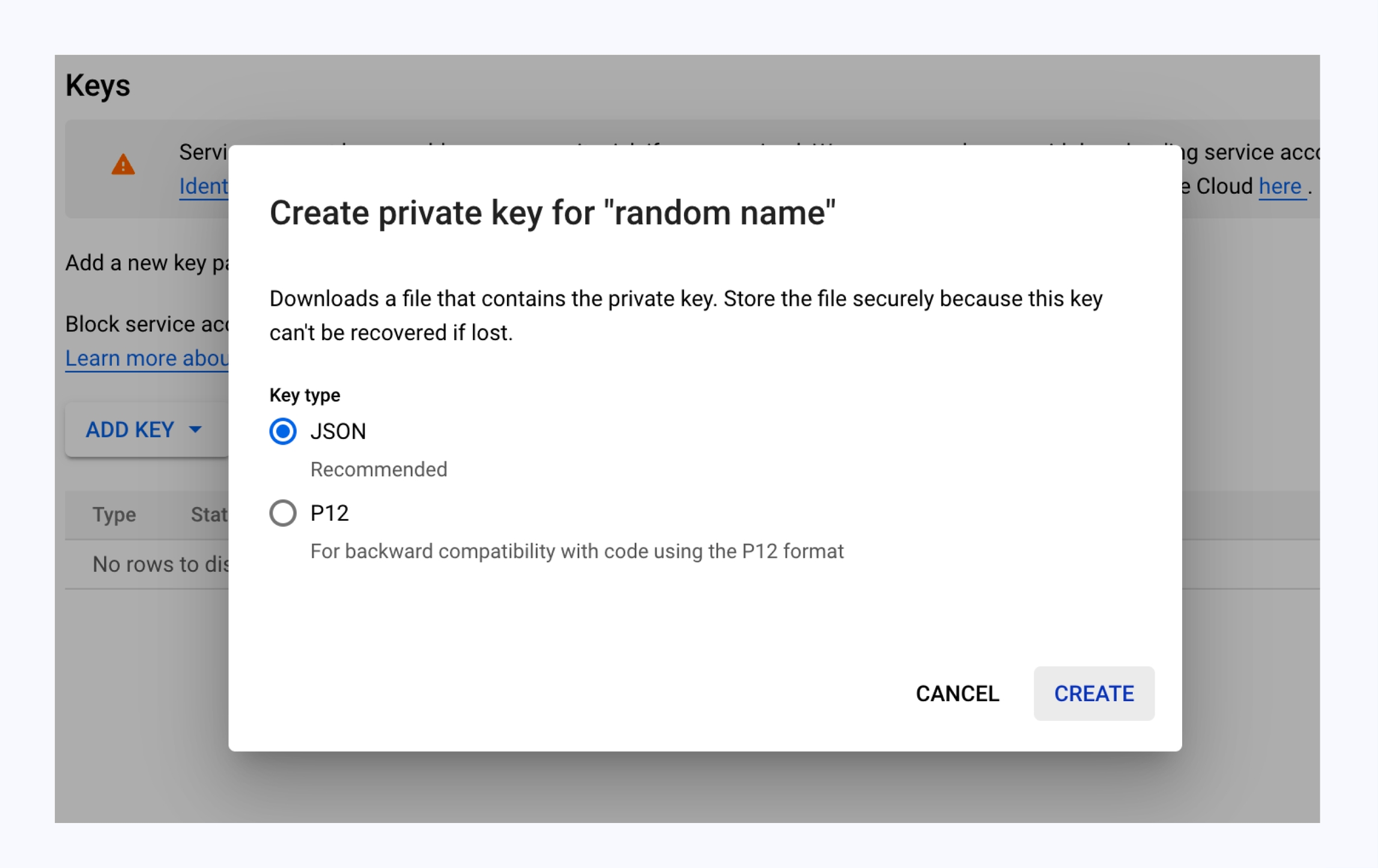Click the "Create private key" dialog title
This screenshot has height=868, width=1378.
pos(552,213)
